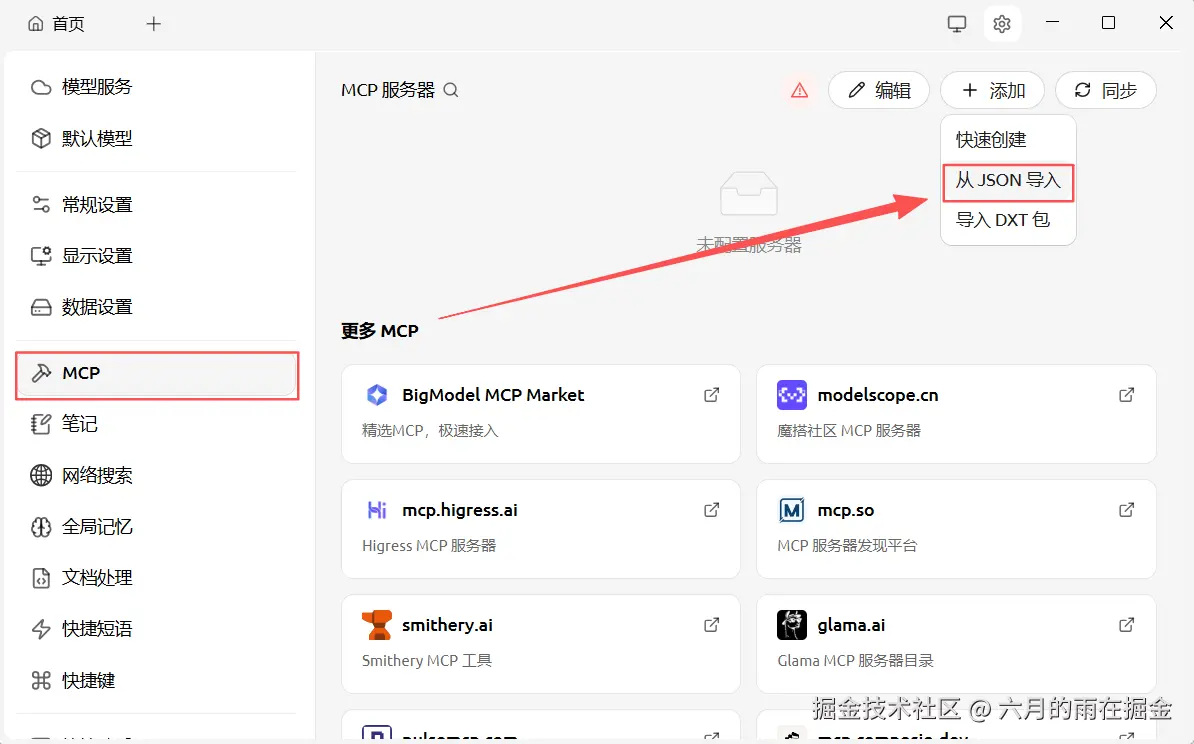Image resolution: width=1194 pixels, height=744 pixels.
Task: Open 显示设置 settings section
Action: click(156, 256)
